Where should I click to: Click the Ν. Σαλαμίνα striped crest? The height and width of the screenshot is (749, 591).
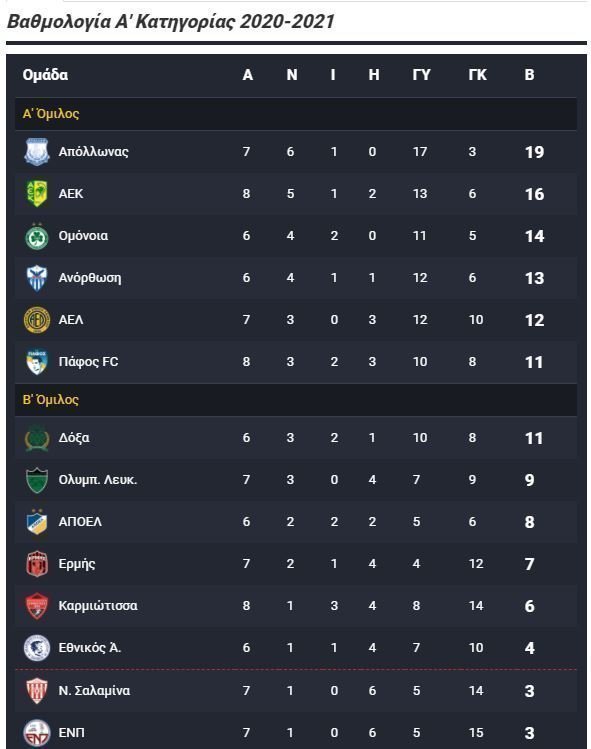pos(37,691)
